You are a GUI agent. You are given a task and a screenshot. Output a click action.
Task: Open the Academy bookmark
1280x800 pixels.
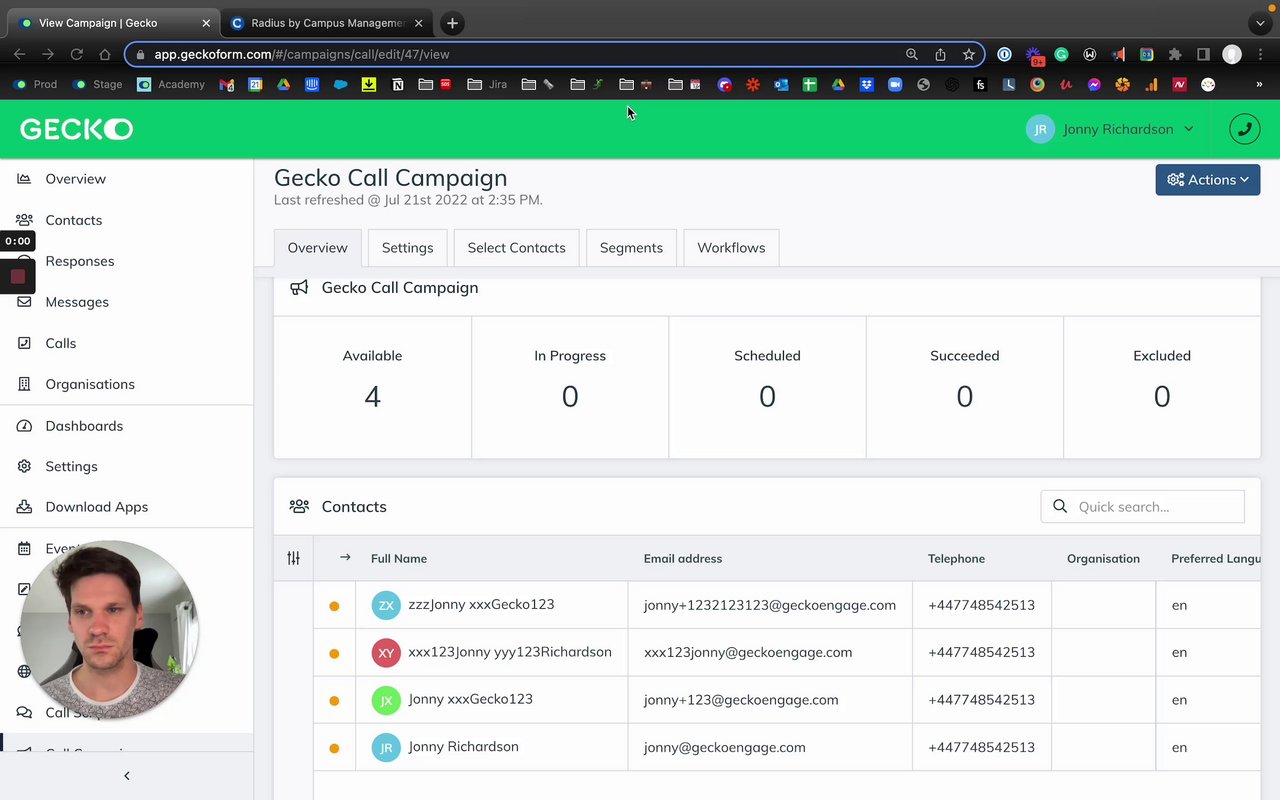click(x=171, y=85)
